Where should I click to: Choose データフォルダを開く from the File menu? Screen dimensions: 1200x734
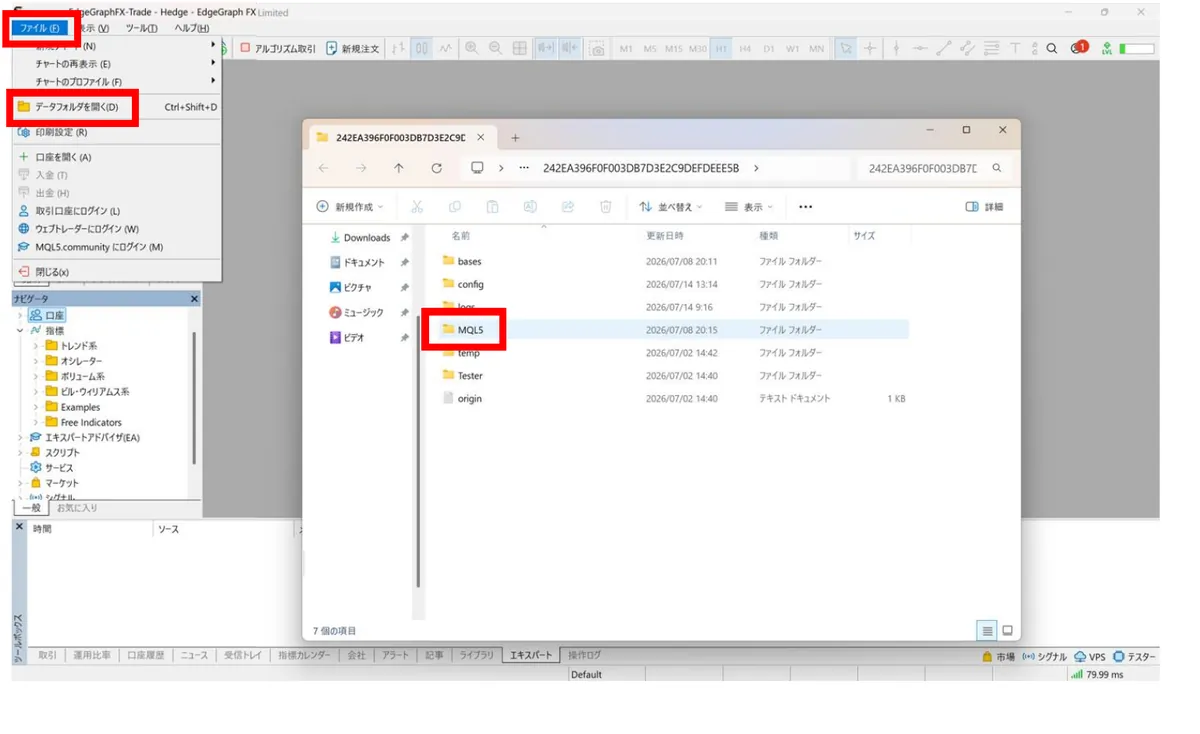pyautogui.click(x=76, y=107)
